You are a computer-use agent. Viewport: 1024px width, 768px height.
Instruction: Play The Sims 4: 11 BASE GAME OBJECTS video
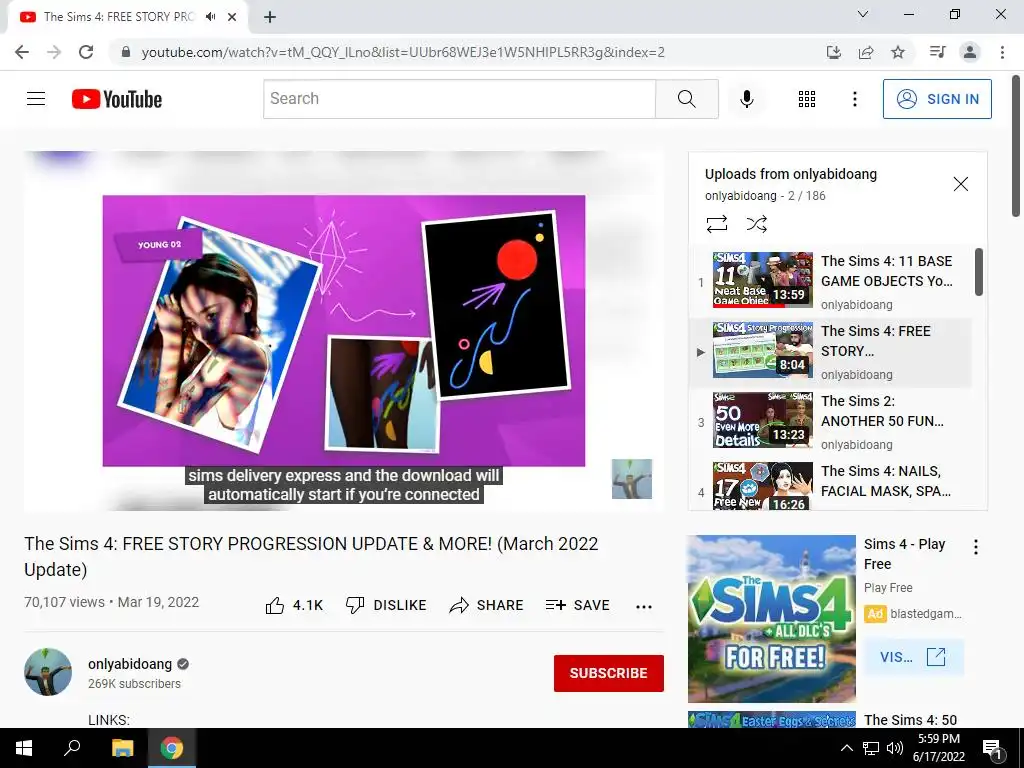click(x=830, y=280)
